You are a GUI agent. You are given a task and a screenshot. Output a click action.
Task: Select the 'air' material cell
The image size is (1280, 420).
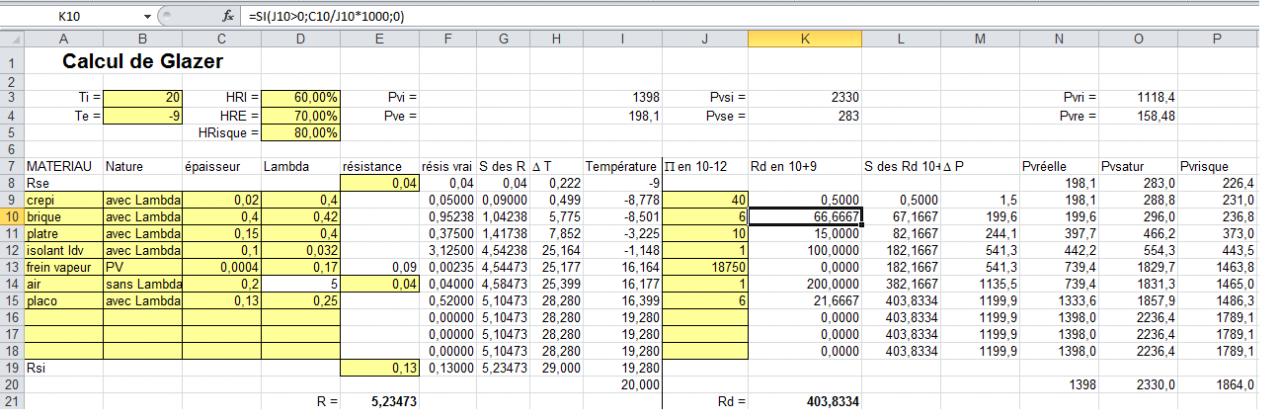(62, 285)
